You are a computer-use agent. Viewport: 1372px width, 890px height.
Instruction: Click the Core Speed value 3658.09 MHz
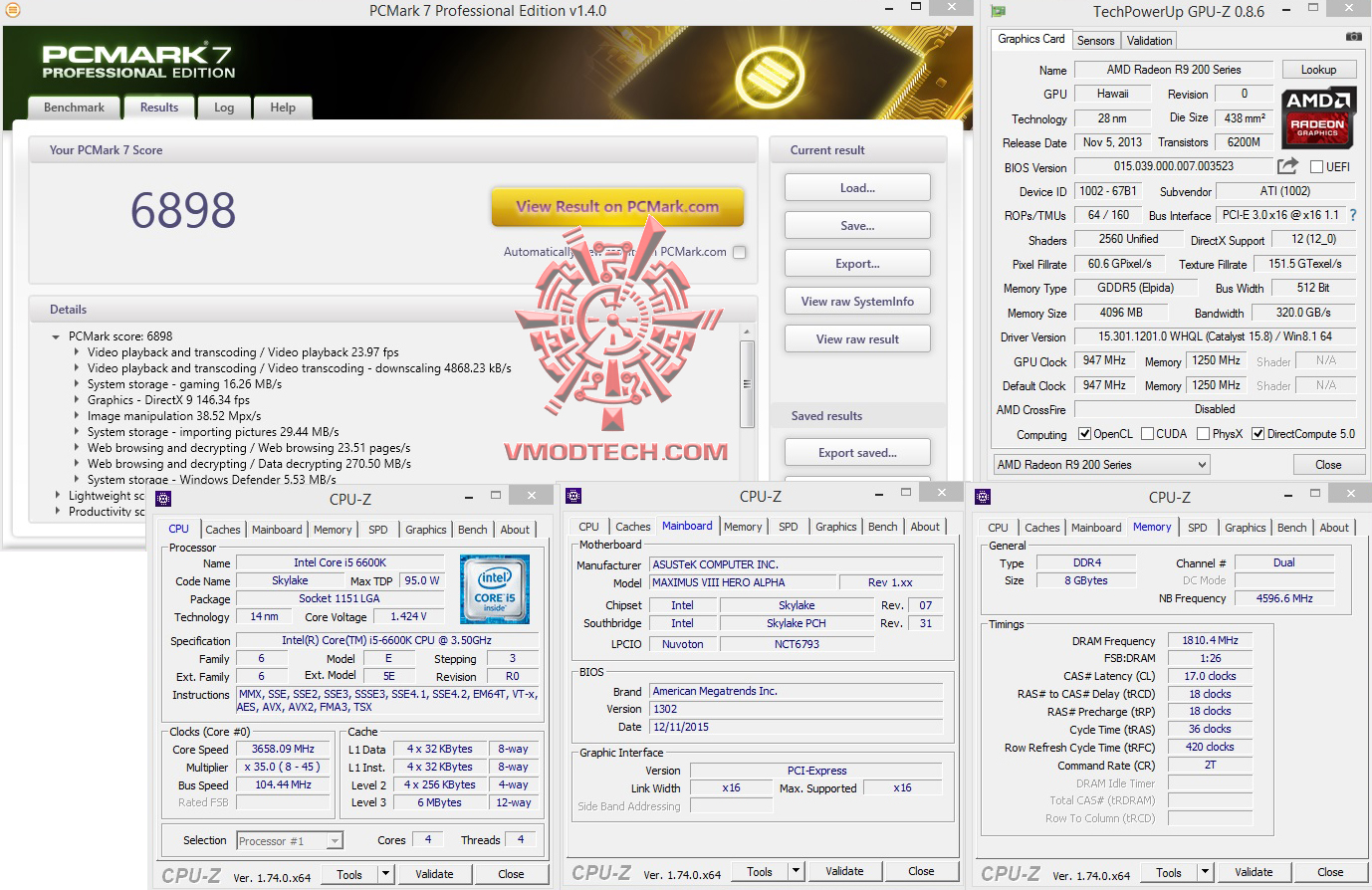point(283,749)
